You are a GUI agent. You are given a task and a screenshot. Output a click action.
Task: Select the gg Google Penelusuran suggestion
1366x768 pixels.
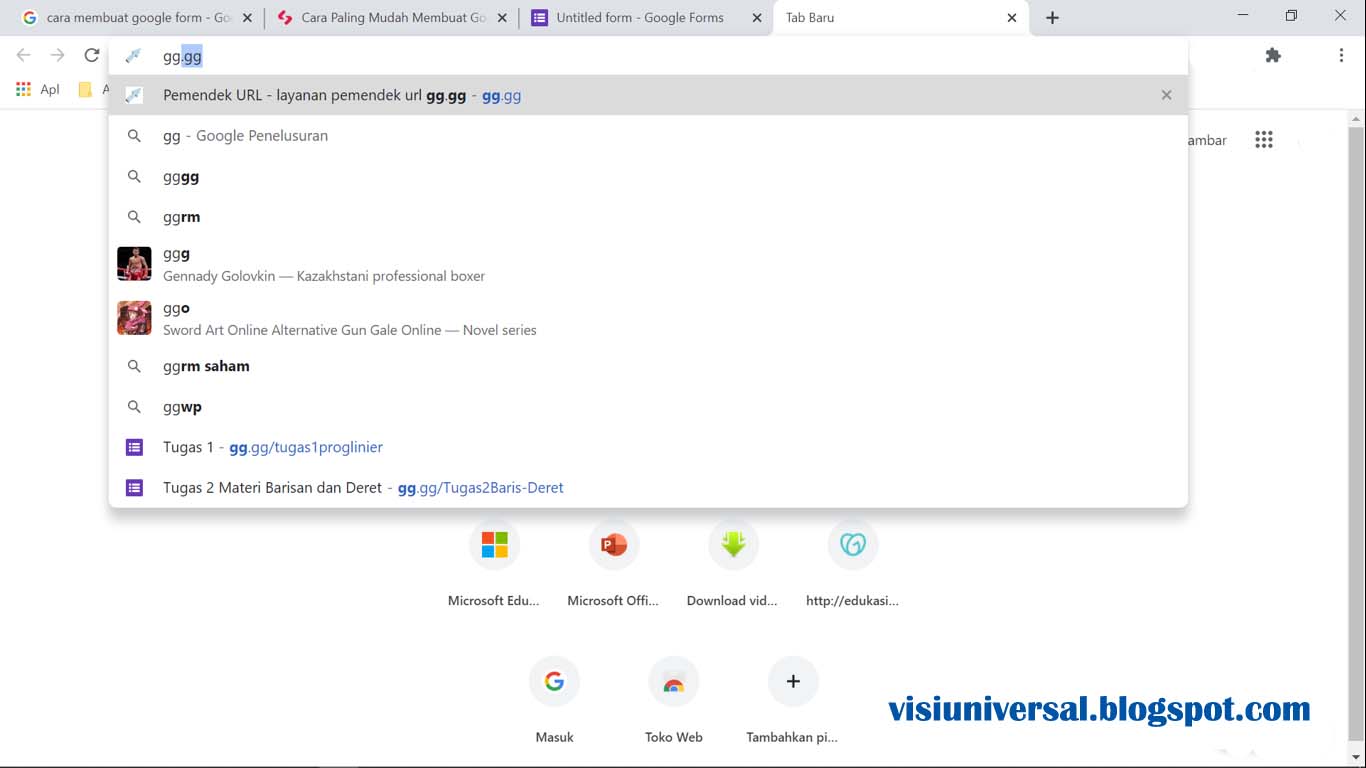[245, 135]
